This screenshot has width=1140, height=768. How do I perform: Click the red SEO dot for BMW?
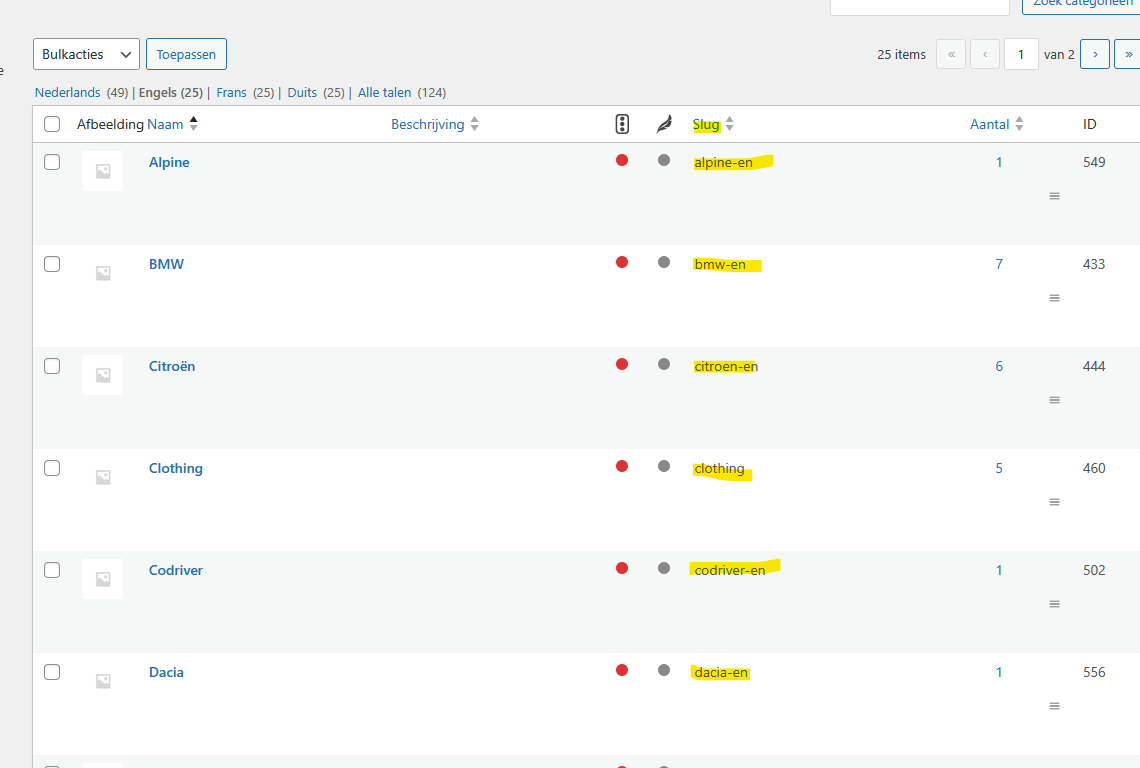[x=622, y=262]
